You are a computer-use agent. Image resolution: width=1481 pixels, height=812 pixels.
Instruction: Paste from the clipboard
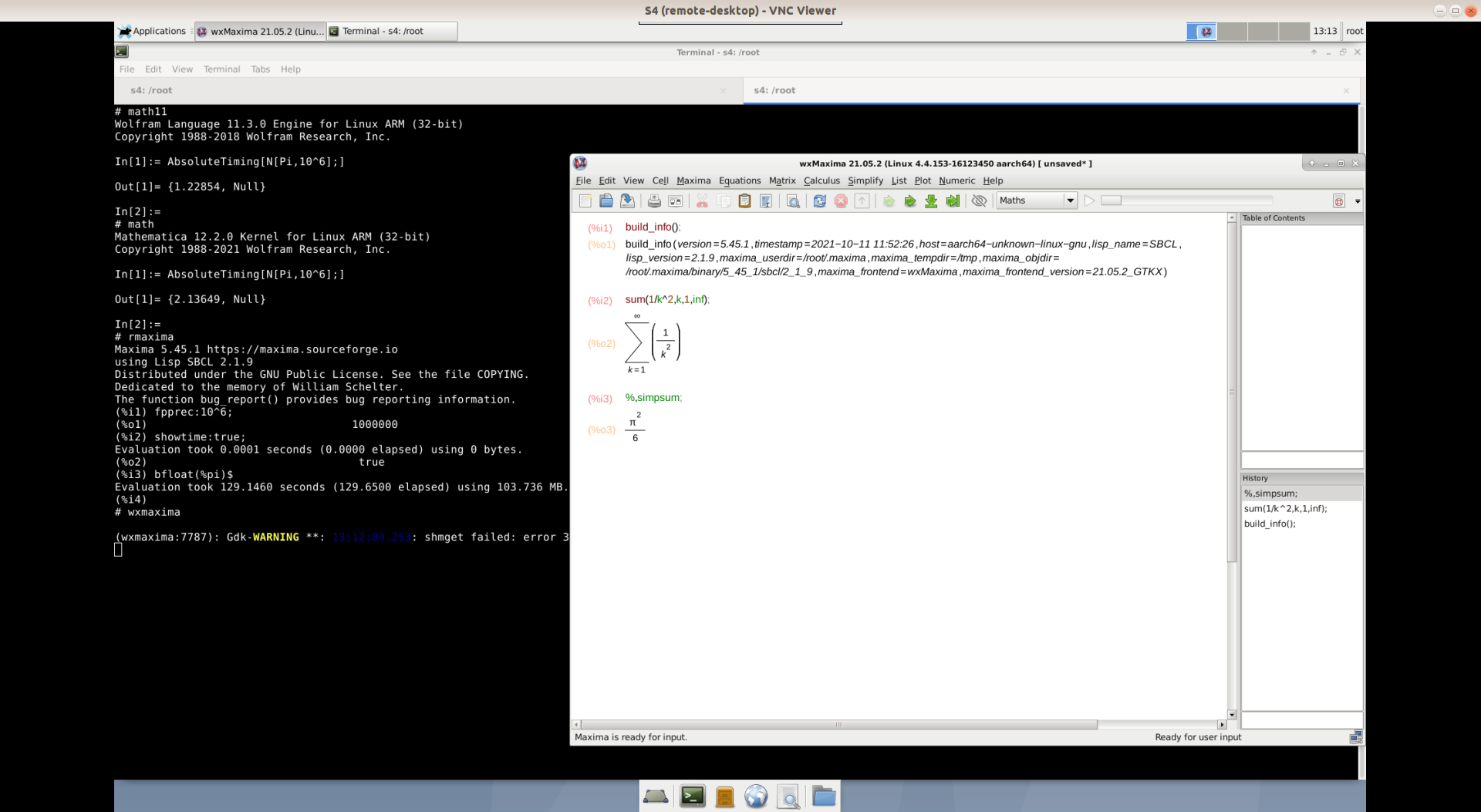744,200
